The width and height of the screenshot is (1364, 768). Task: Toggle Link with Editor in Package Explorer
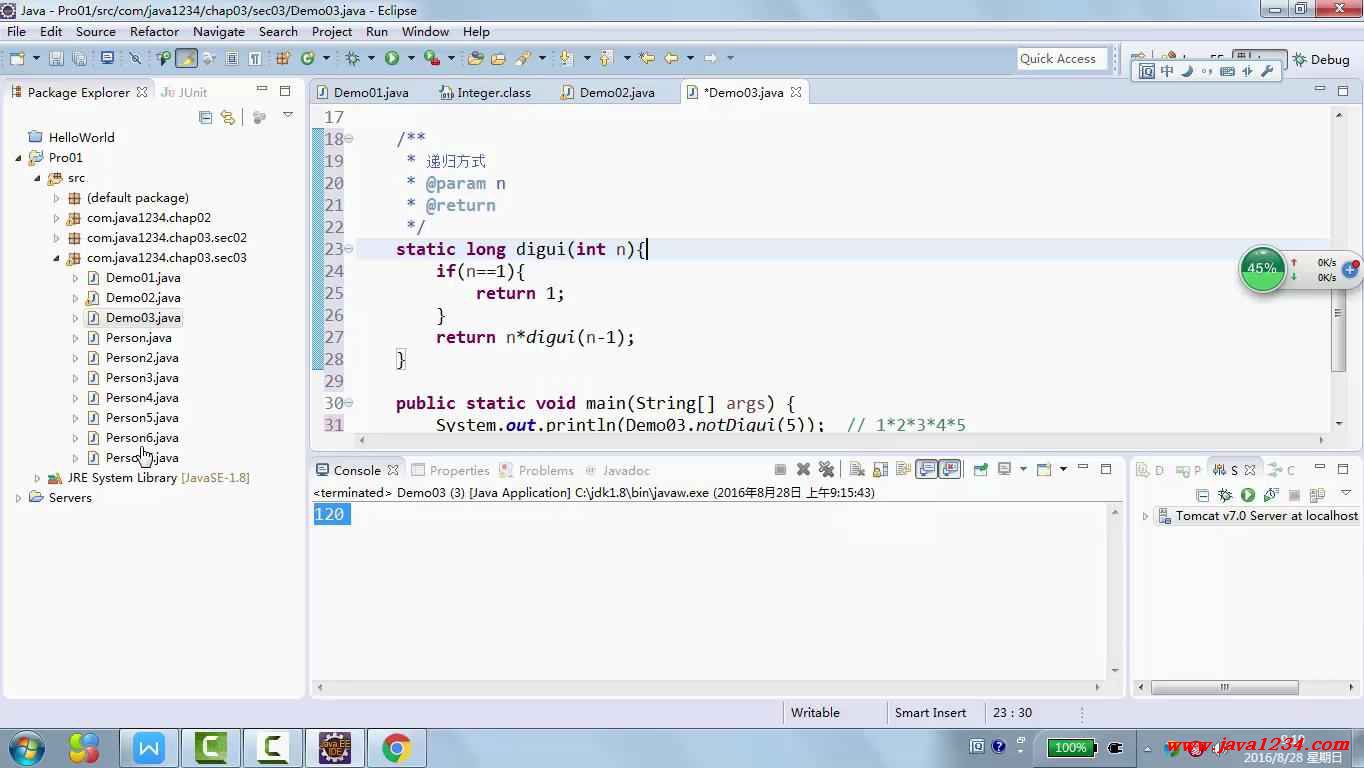point(228,117)
